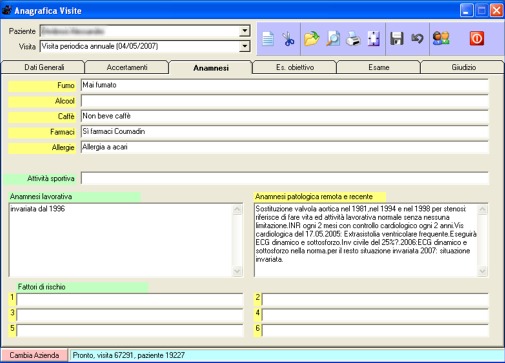Click the Fattori di rischio field 1
Screen dimensions: 505x363
pos(130,299)
